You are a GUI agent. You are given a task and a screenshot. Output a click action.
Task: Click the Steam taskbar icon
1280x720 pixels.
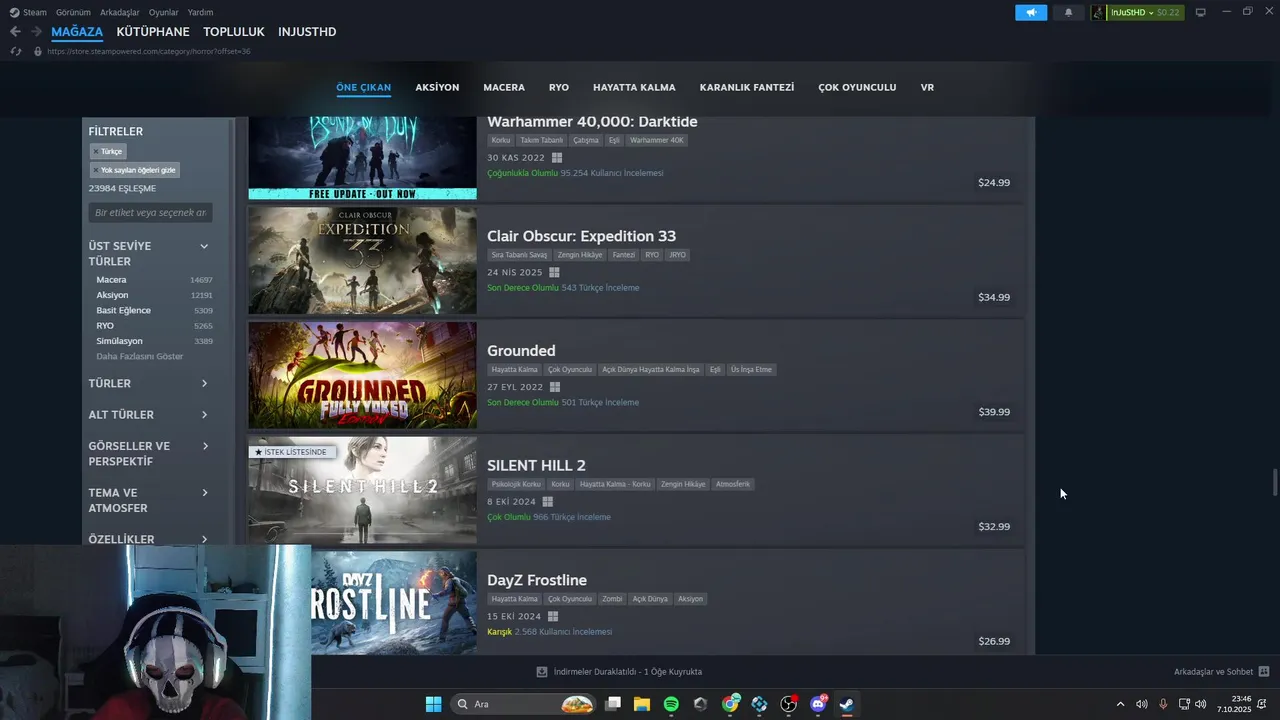click(847, 704)
